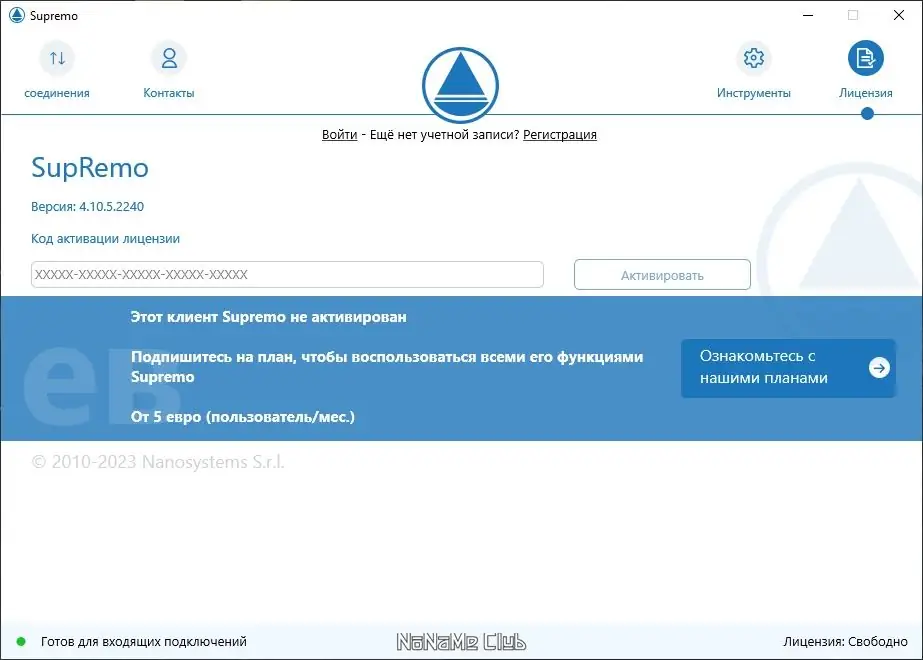Click the central Supremo triangle logo
923x660 pixels.
(x=460, y=85)
